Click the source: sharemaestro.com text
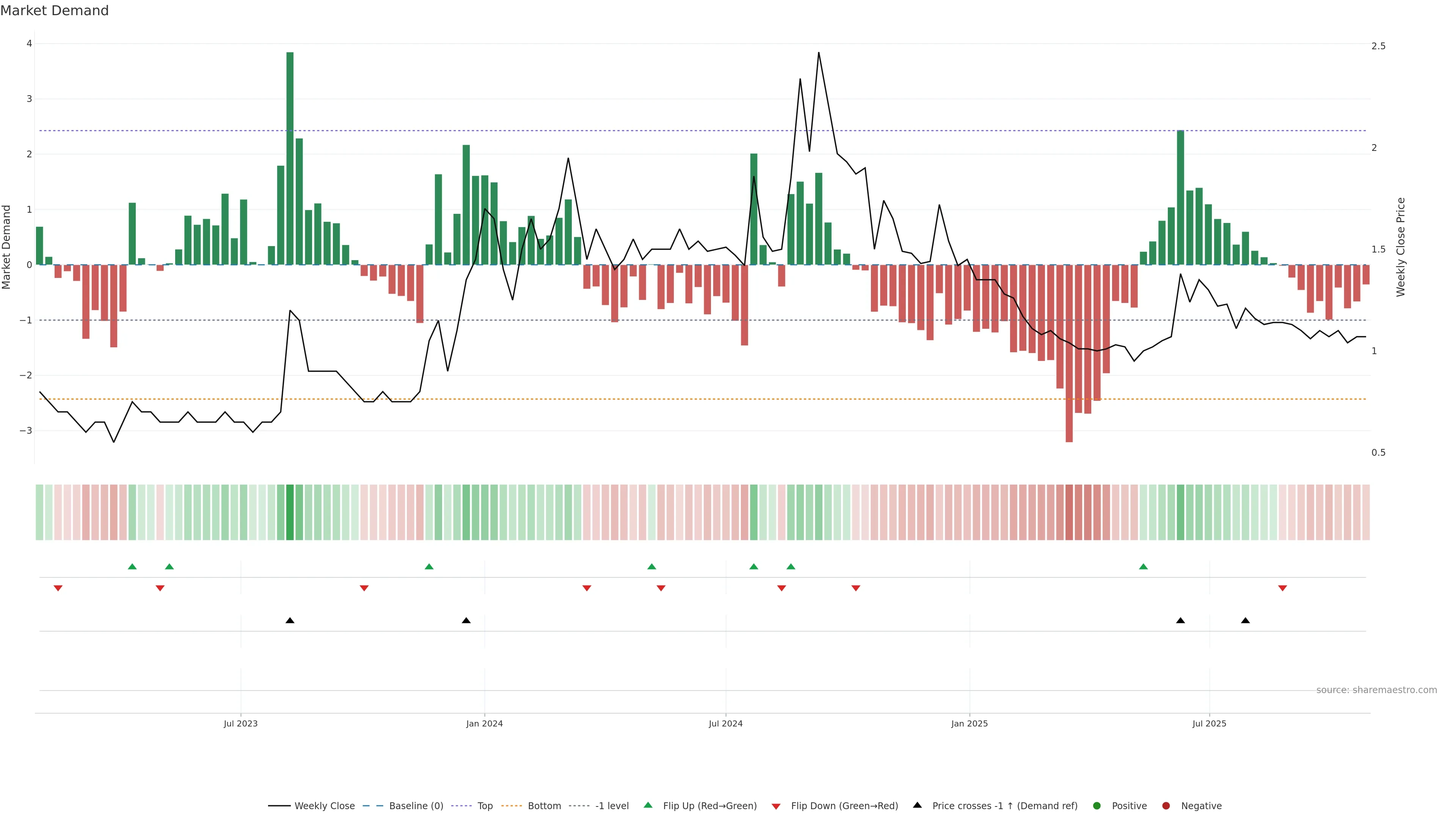This screenshot has width=1456, height=819. (1376, 690)
